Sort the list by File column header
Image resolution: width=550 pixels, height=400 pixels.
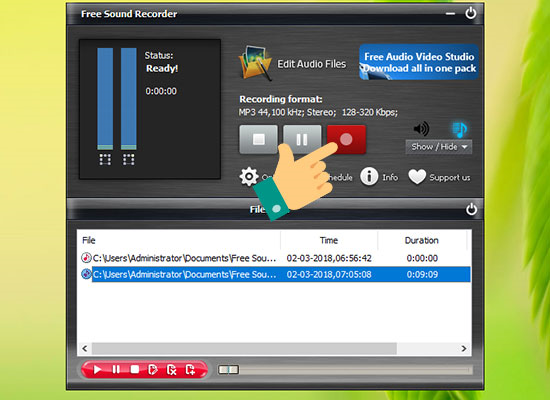(179, 240)
